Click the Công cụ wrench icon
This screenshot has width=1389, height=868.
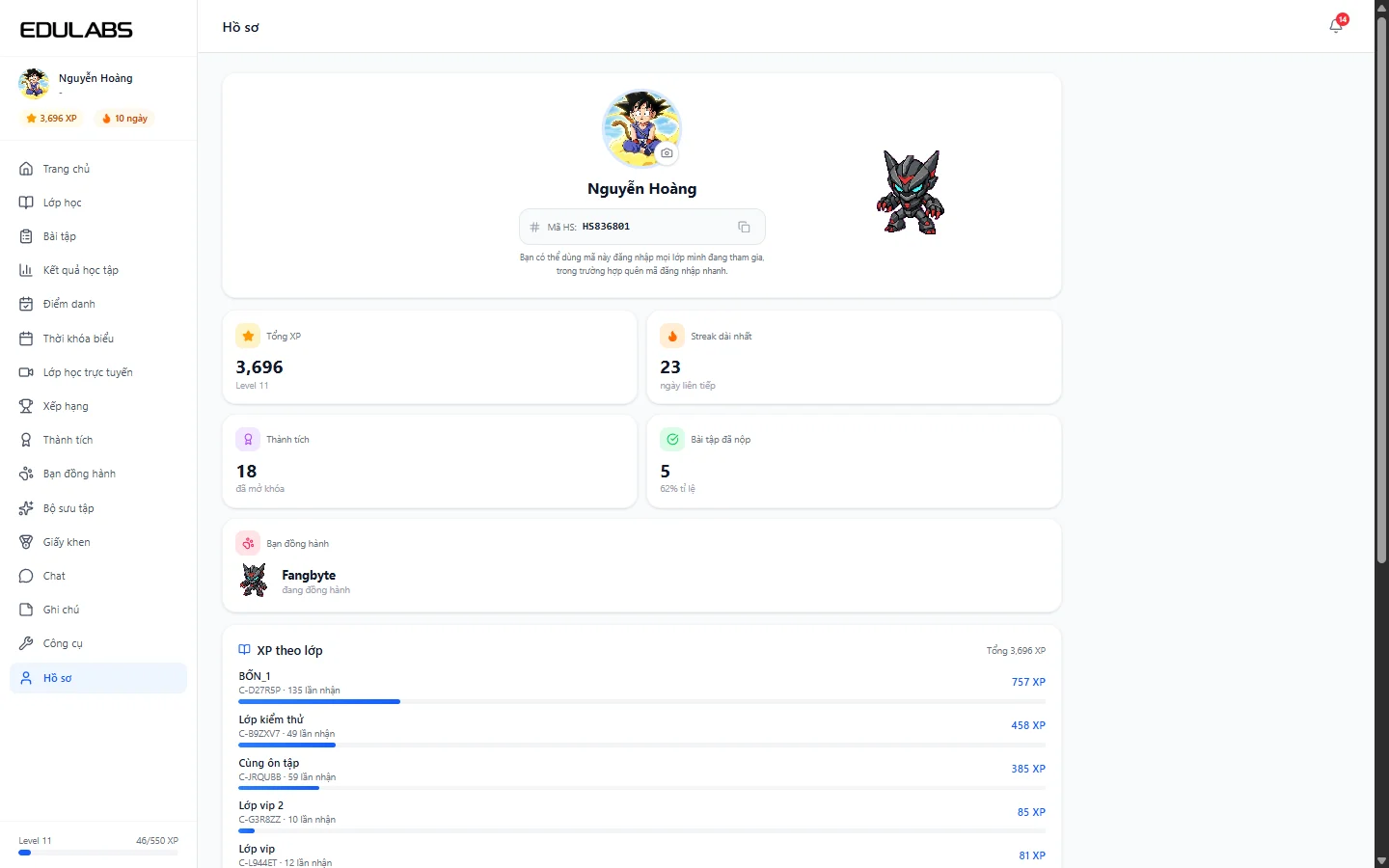pyautogui.click(x=26, y=643)
